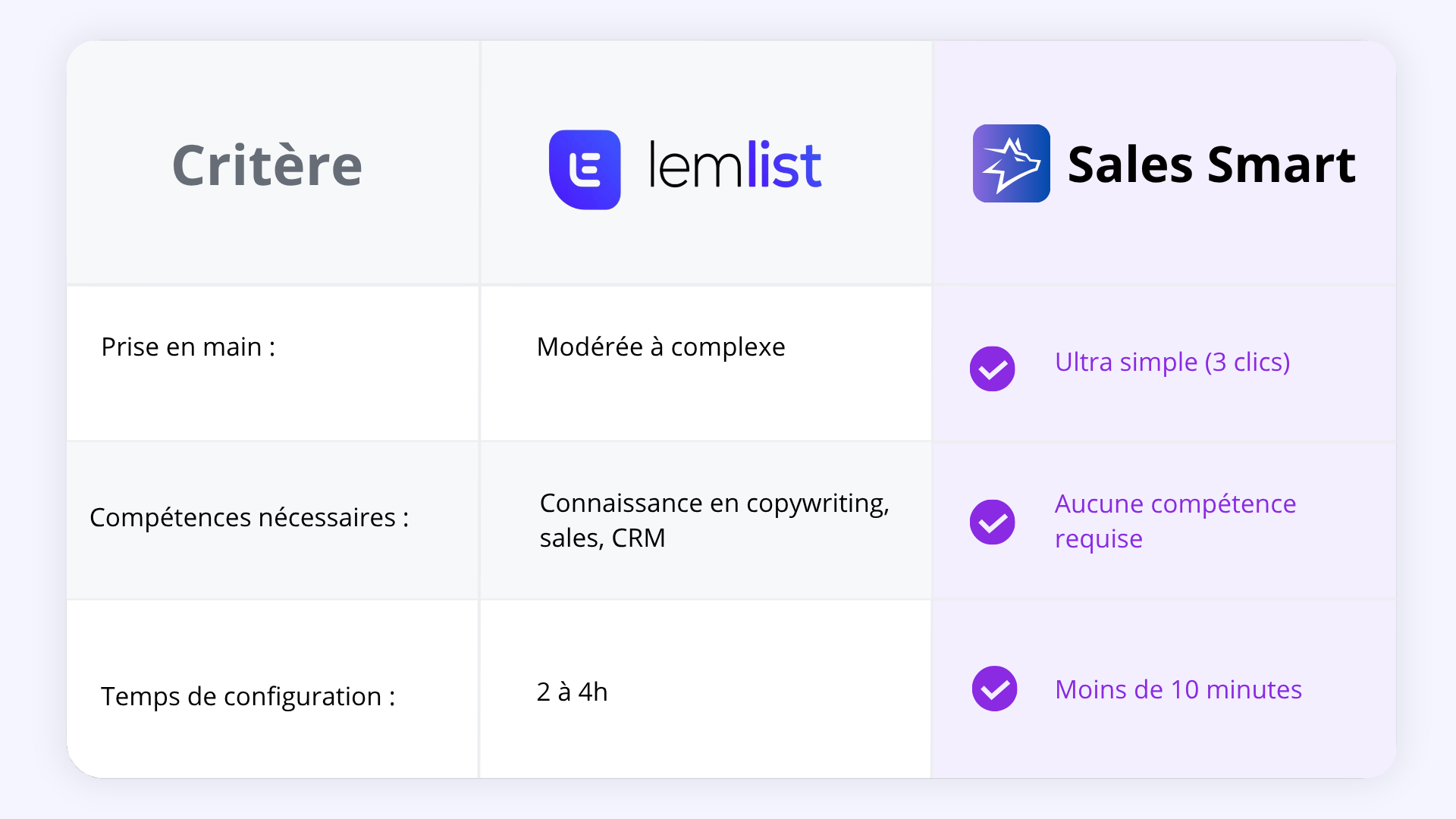This screenshot has height=819, width=1456.
Task: Click the blue 'list' part of lemlist wordmark
Action: (x=784, y=164)
